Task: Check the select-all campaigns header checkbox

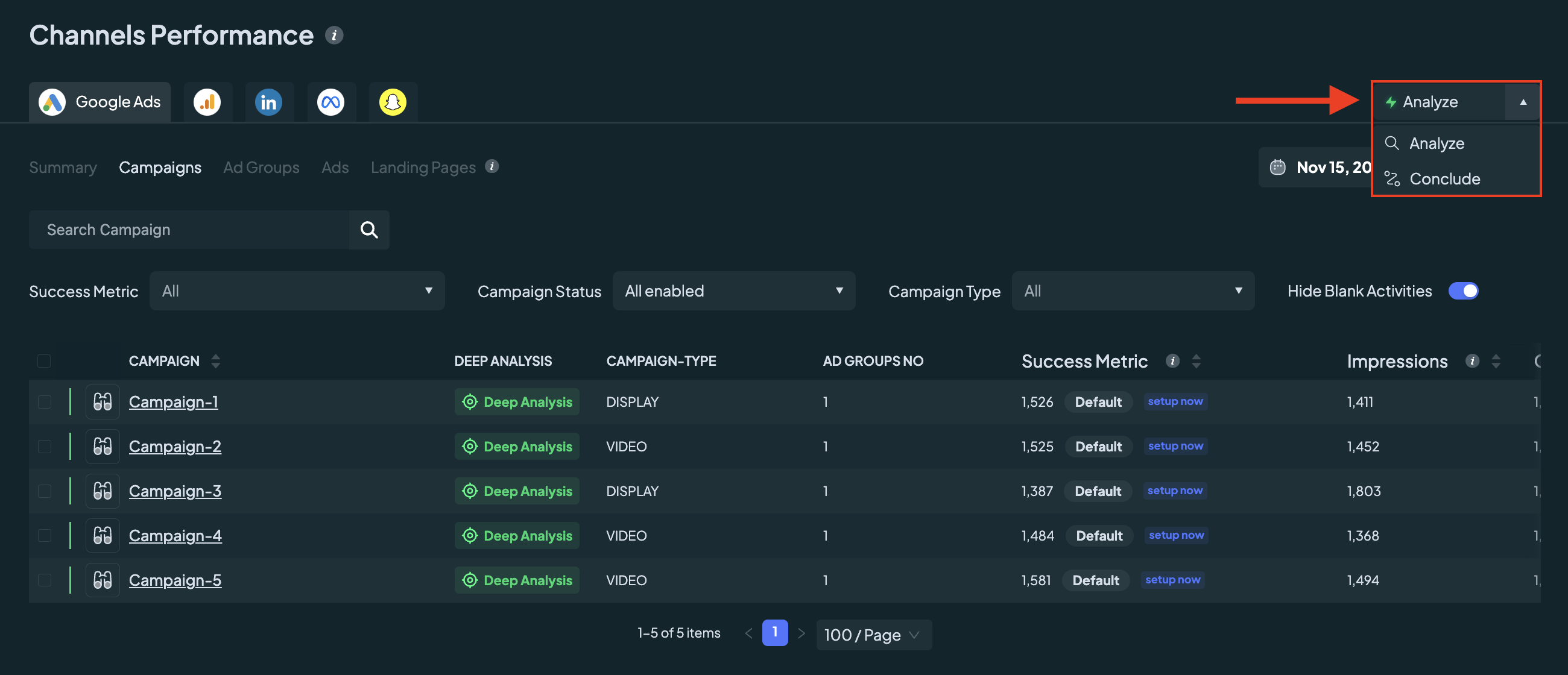Action: pos(44,360)
